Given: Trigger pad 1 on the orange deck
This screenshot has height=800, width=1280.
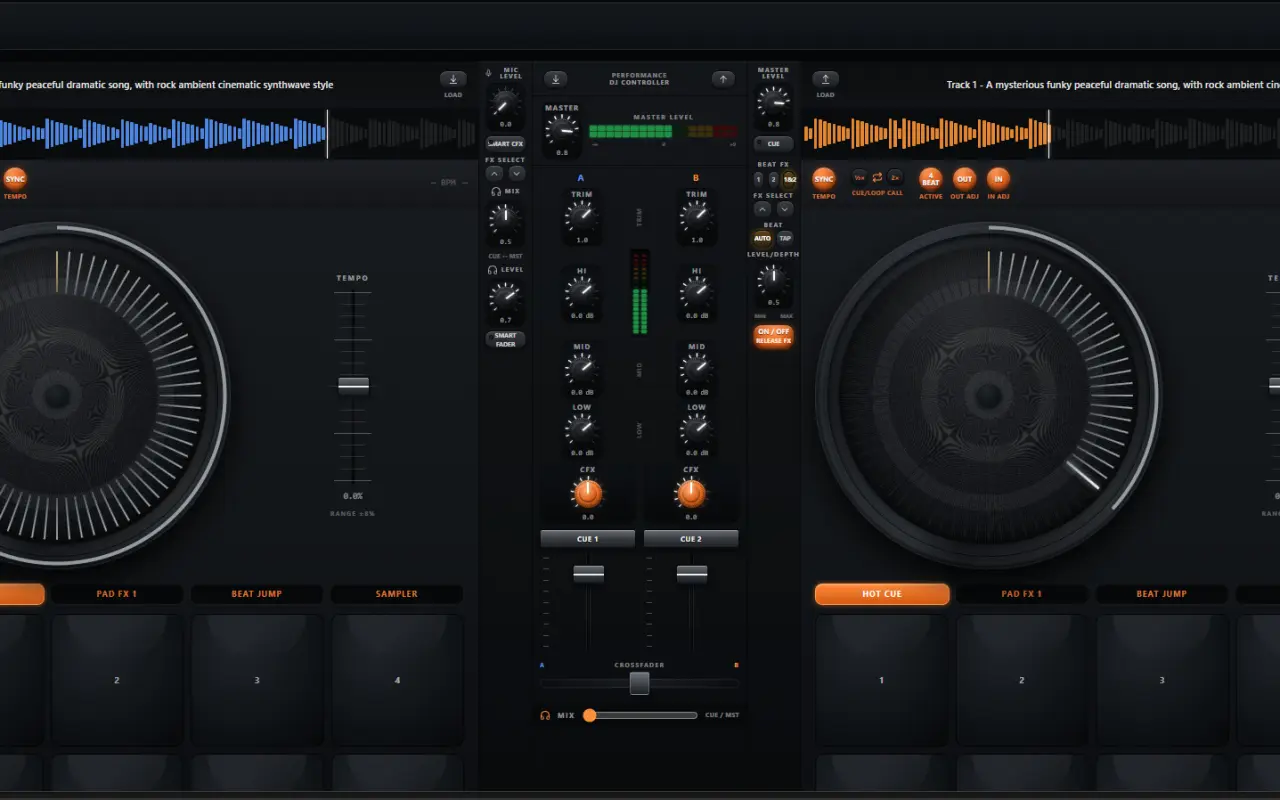Looking at the screenshot, I should 881,680.
